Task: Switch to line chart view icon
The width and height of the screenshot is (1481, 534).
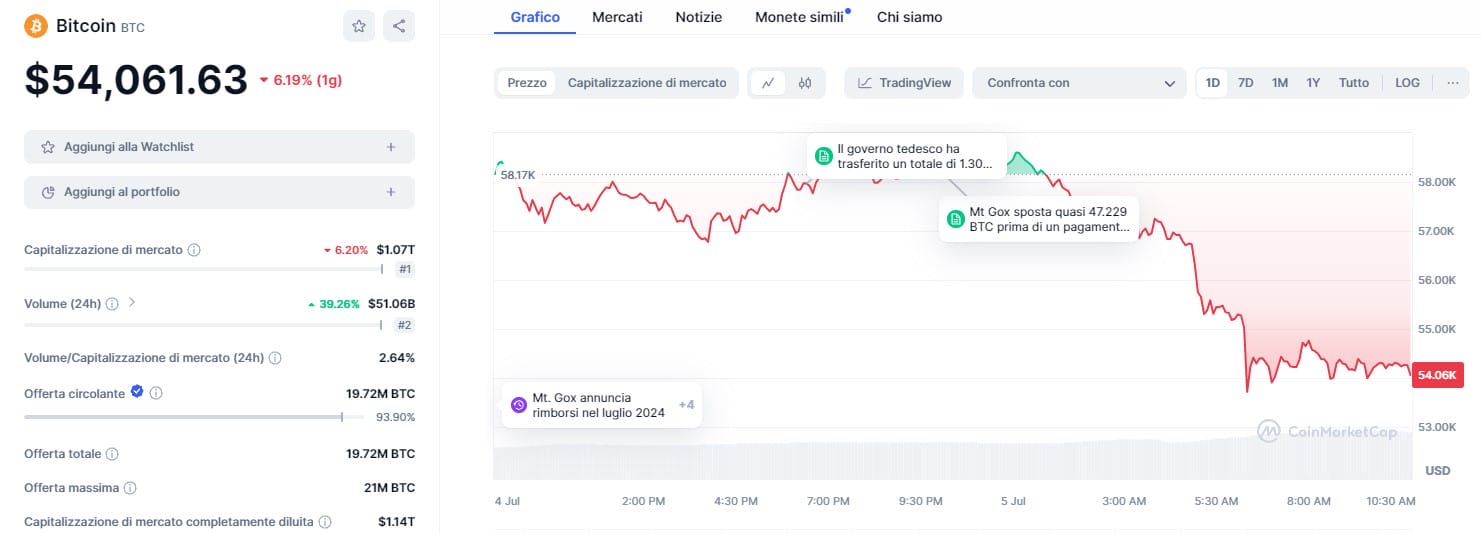Action: 767,83
